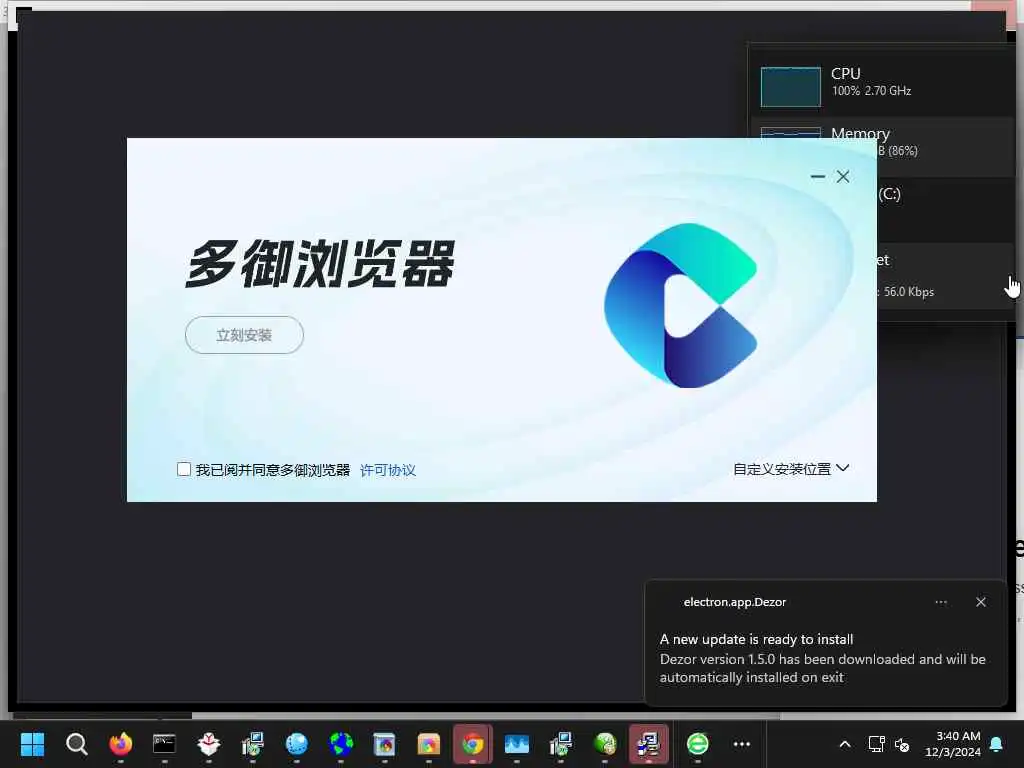This screenshot has height=768, width=1024.
Task: Click the muted volume tray icon
Action: pyautogui.click(x=902, y=744)
